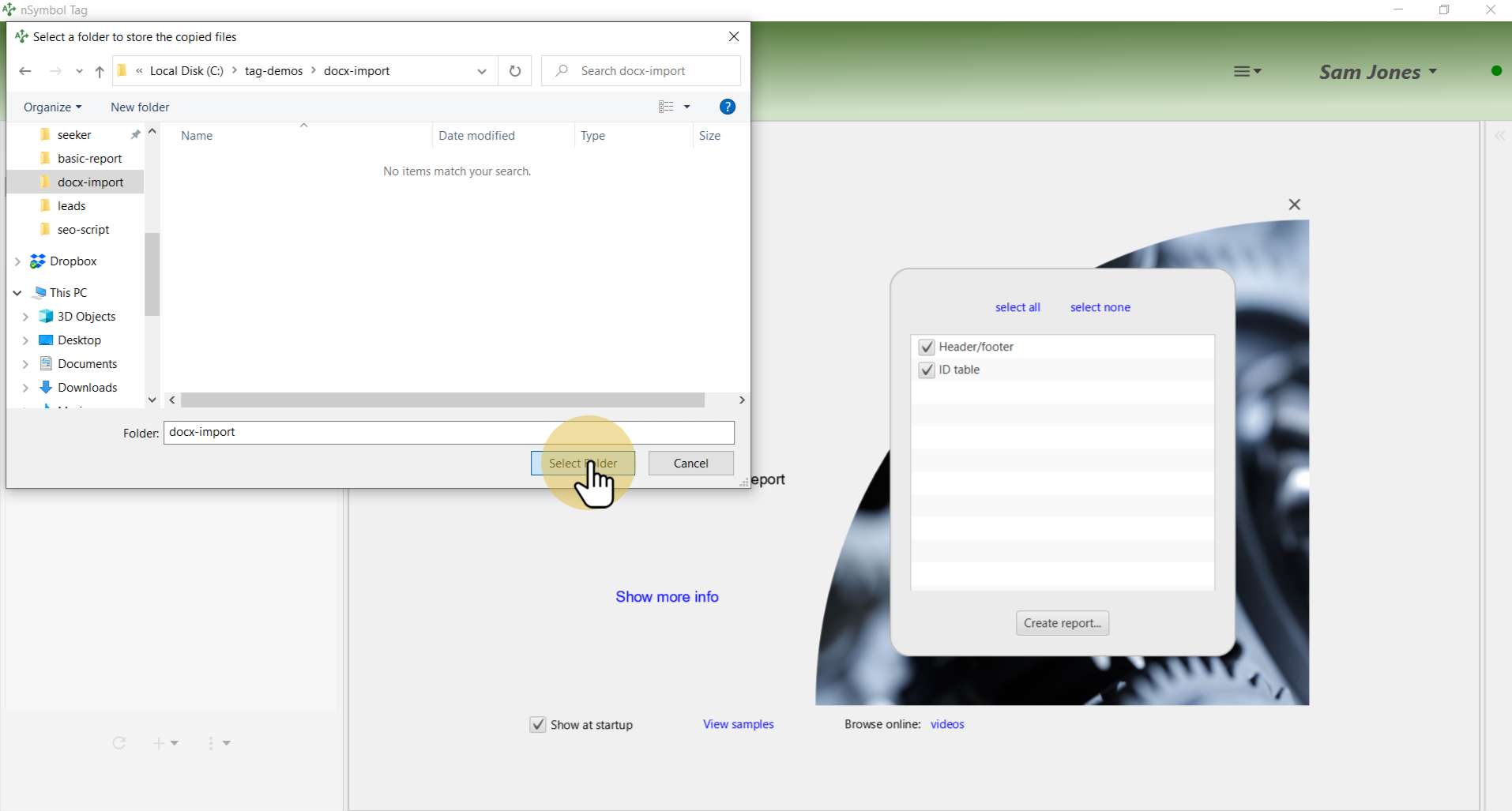
Task: Toggle Show at startup checkbox
Action: click(x=537, y=725)
